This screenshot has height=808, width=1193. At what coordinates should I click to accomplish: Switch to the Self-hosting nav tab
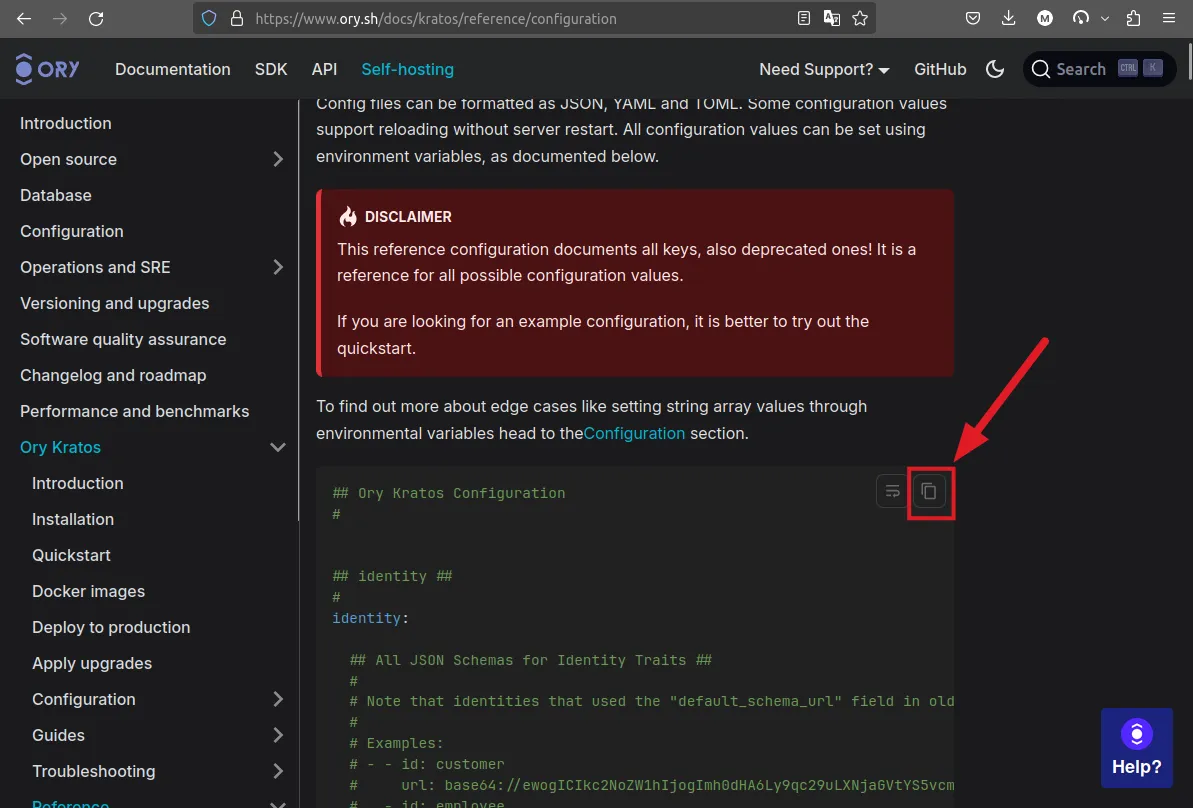click(x=407, y=69)
